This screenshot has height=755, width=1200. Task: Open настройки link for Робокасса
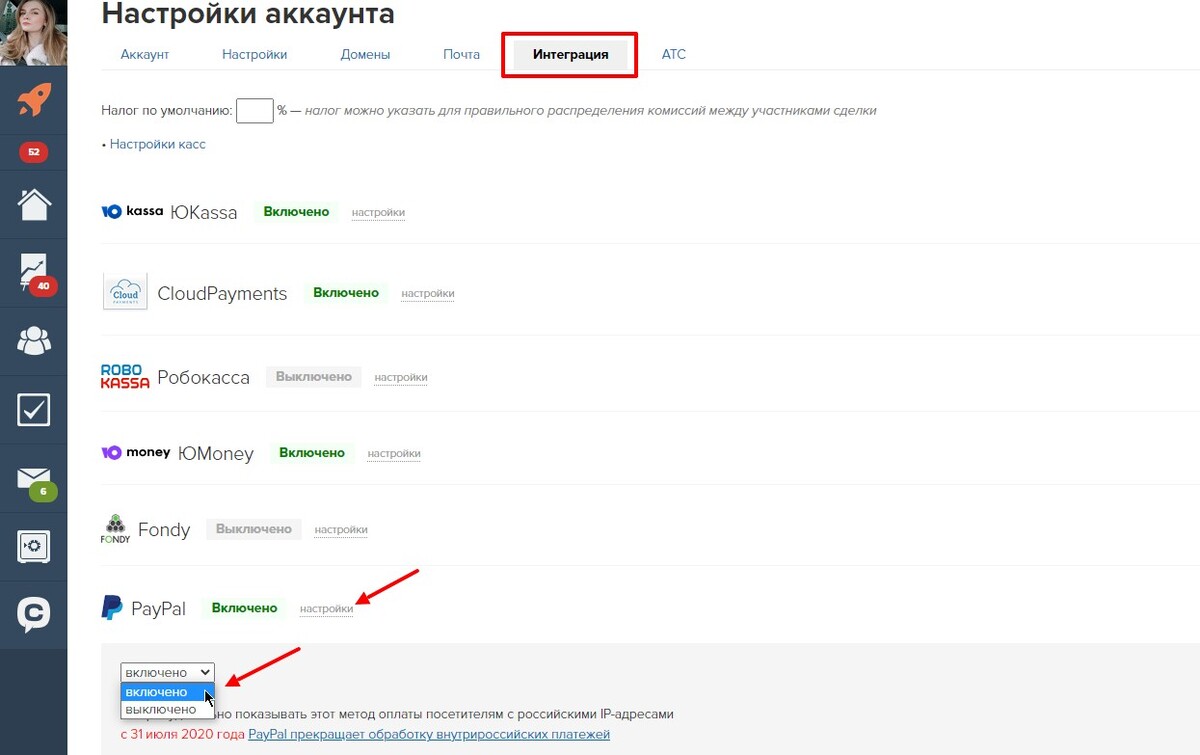click(401, 377)
